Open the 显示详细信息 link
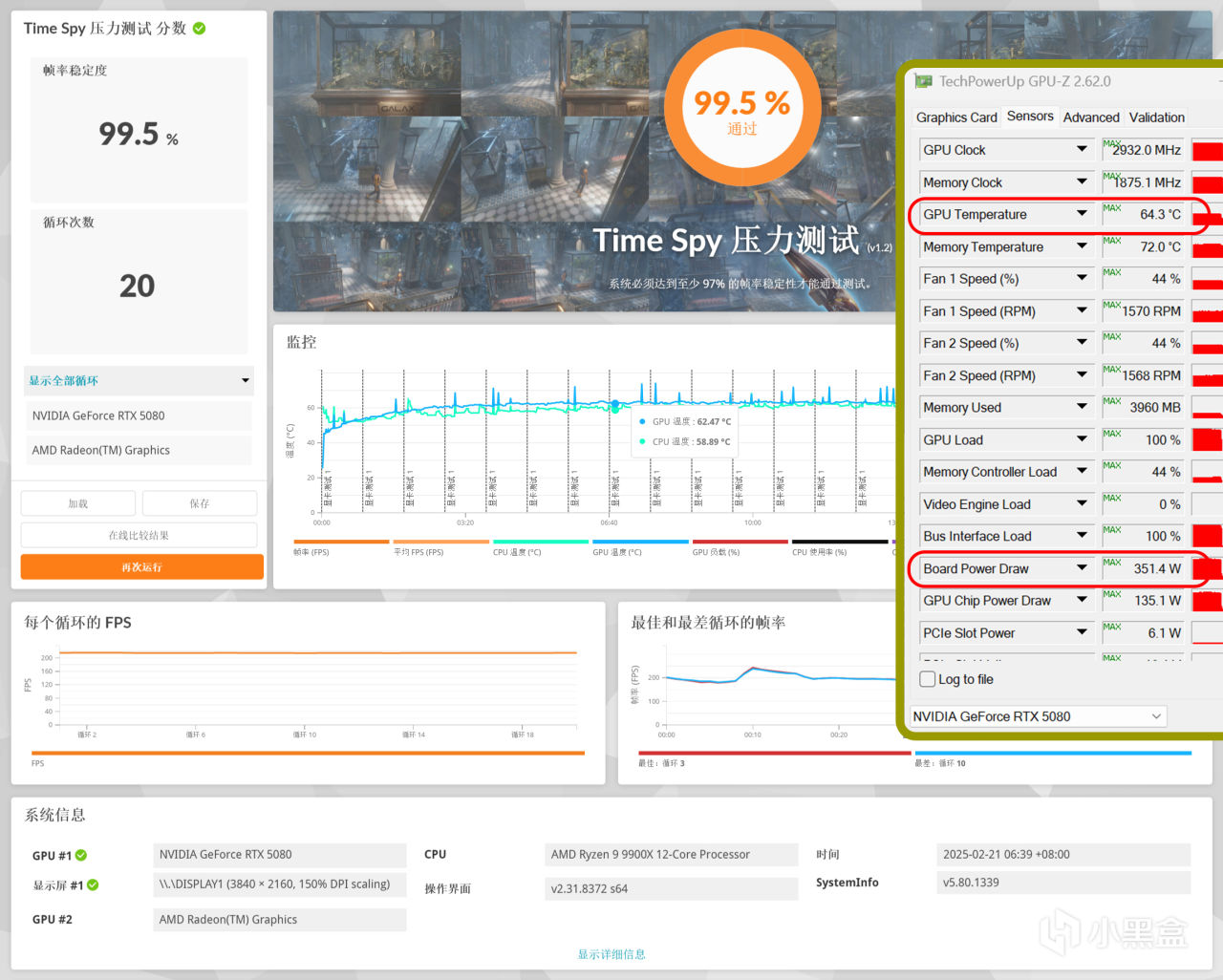This screenshot has height=980, width=1223. 611,954
